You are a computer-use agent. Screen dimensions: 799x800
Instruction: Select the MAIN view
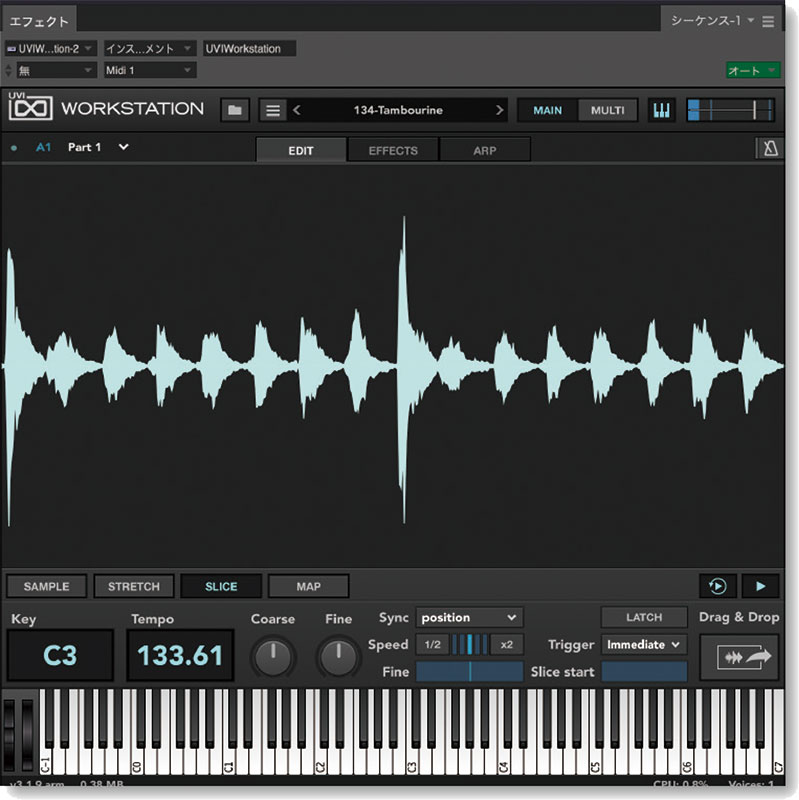547,110
